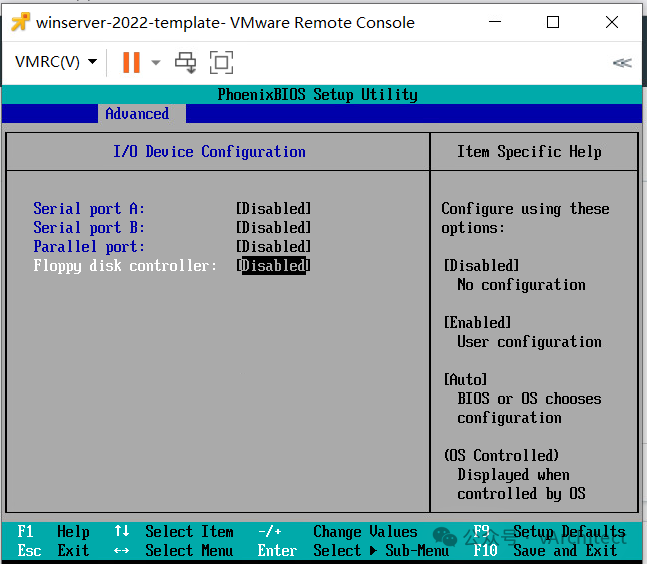Viewport: 647px width, 564px height.
Task: Click the Item Specific Help heading
Action: pos(529,151)
